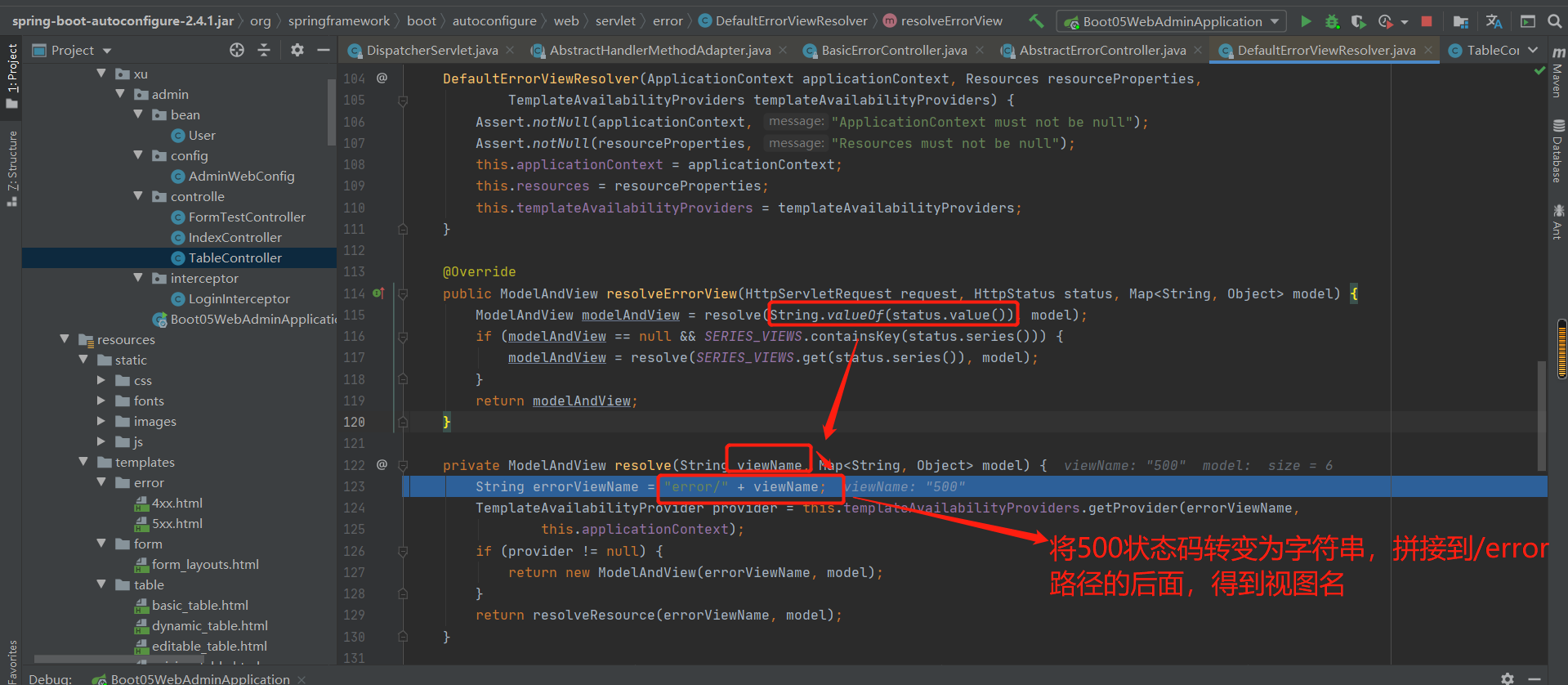Click autoconfigure breadcrumb in navigation bar
The width and height of the screenshot is (1568, 685).
(494, 21)
